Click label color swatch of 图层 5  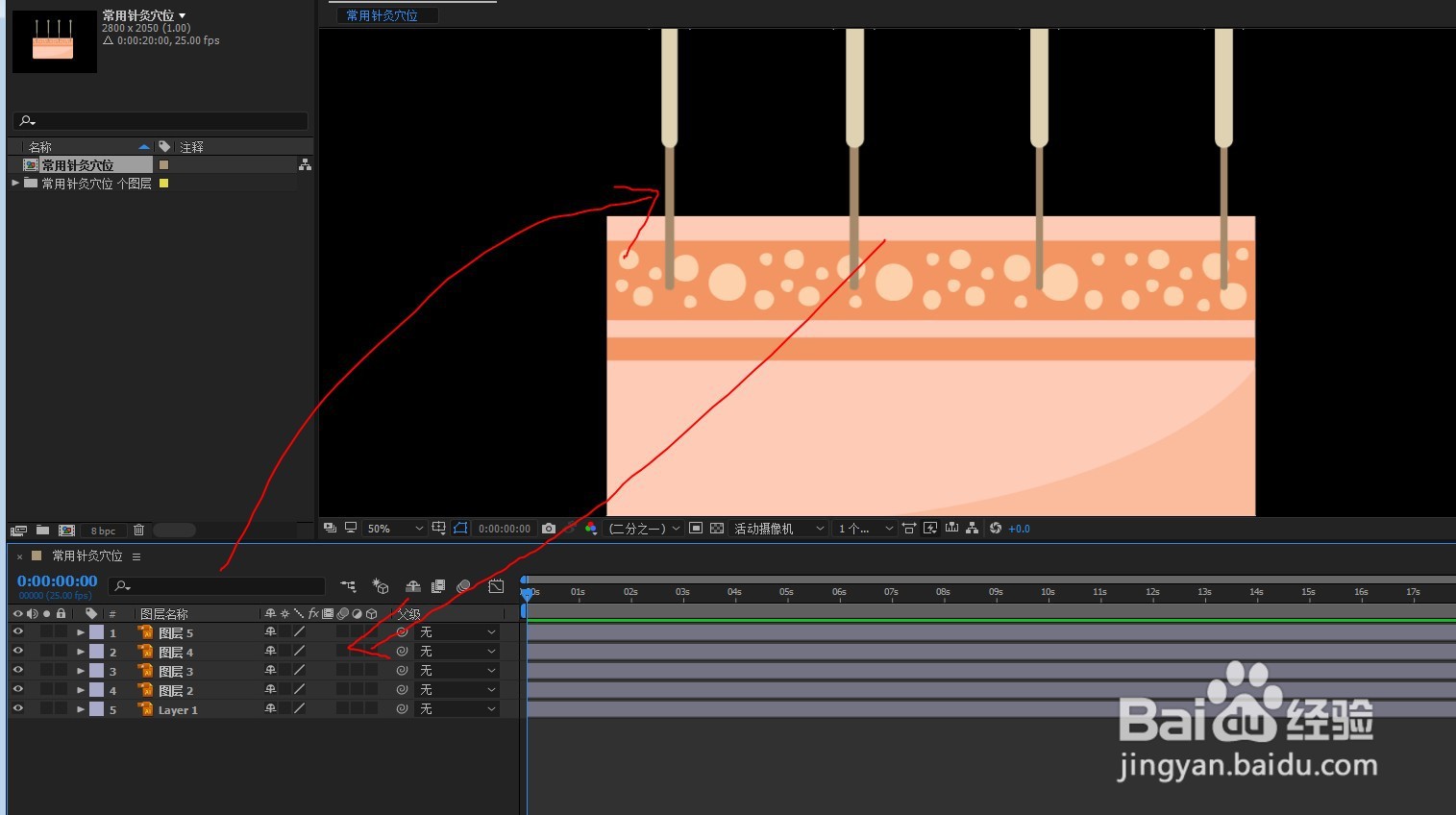(x=96, y=631)
